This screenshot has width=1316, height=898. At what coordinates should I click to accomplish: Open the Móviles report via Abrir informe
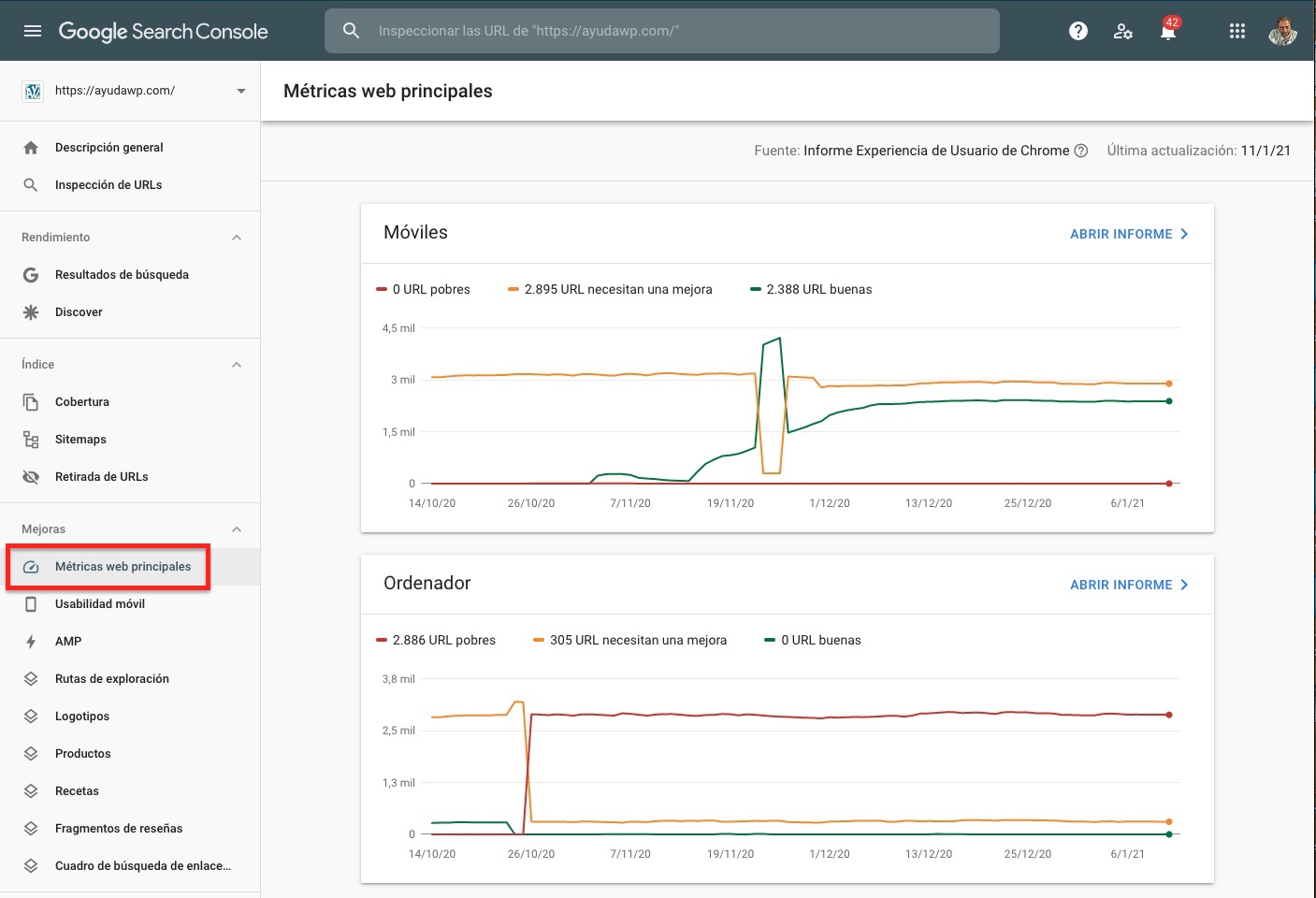(x=1129, y=234)
